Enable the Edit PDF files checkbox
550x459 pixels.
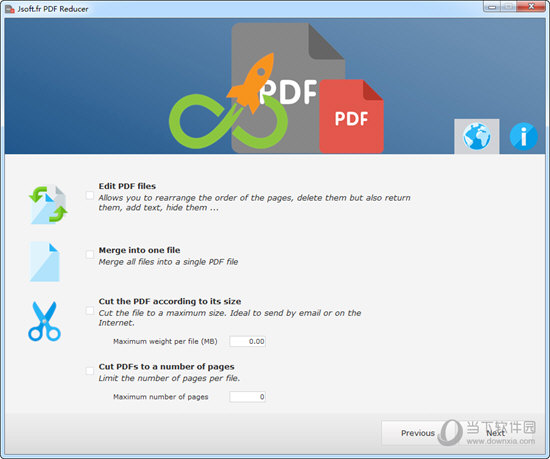click(x=90, y=195)
